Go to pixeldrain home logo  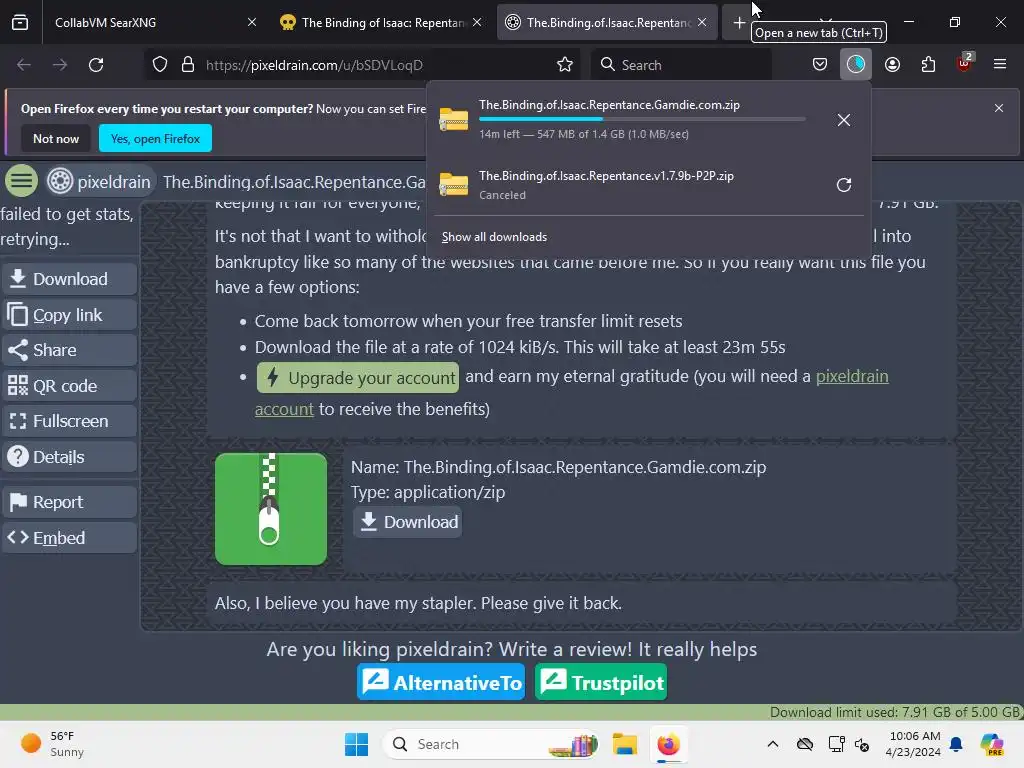pyautogui.click(x=99, y=182)
